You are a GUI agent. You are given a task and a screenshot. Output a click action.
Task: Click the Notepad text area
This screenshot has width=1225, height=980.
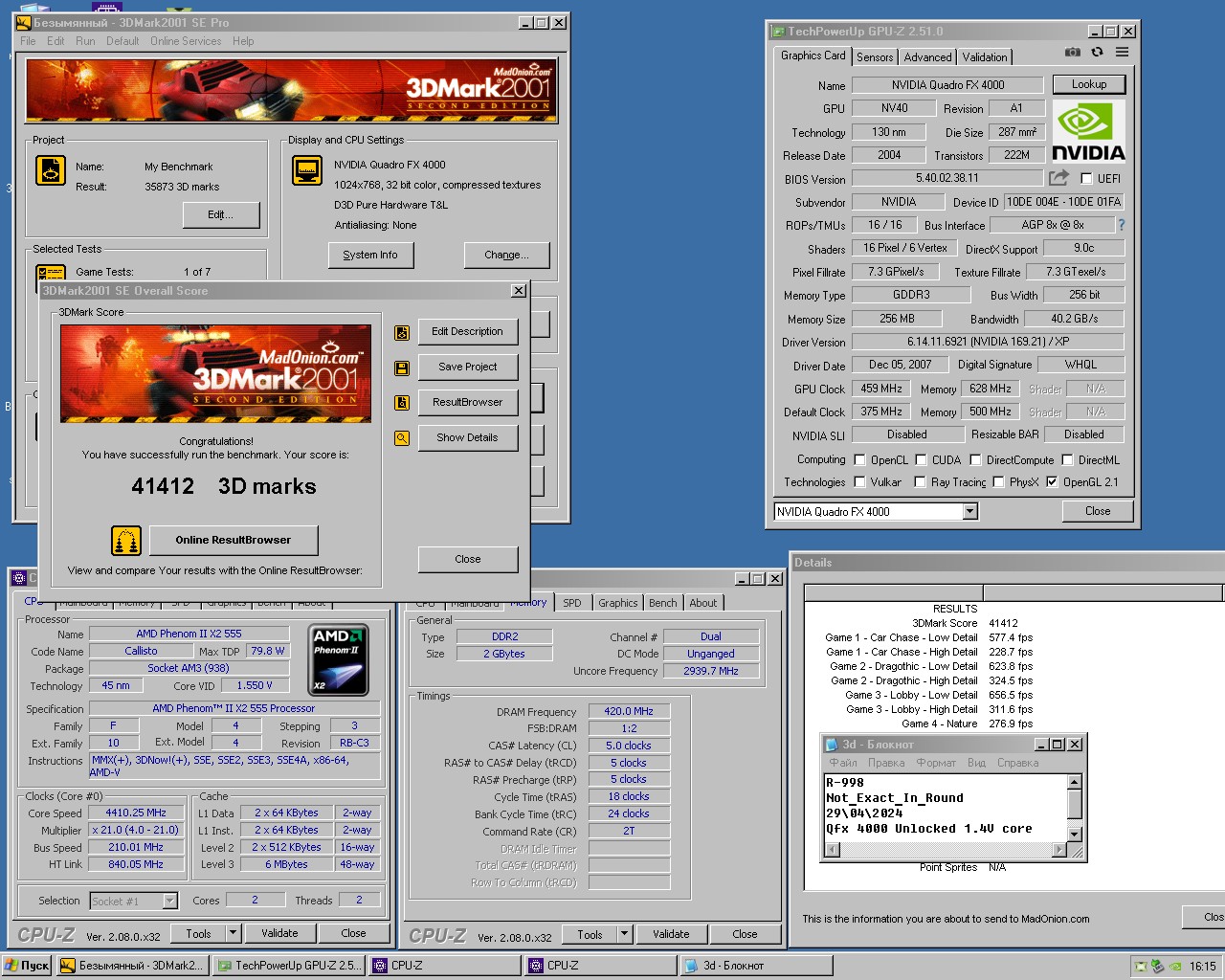[x=946, y=808]
